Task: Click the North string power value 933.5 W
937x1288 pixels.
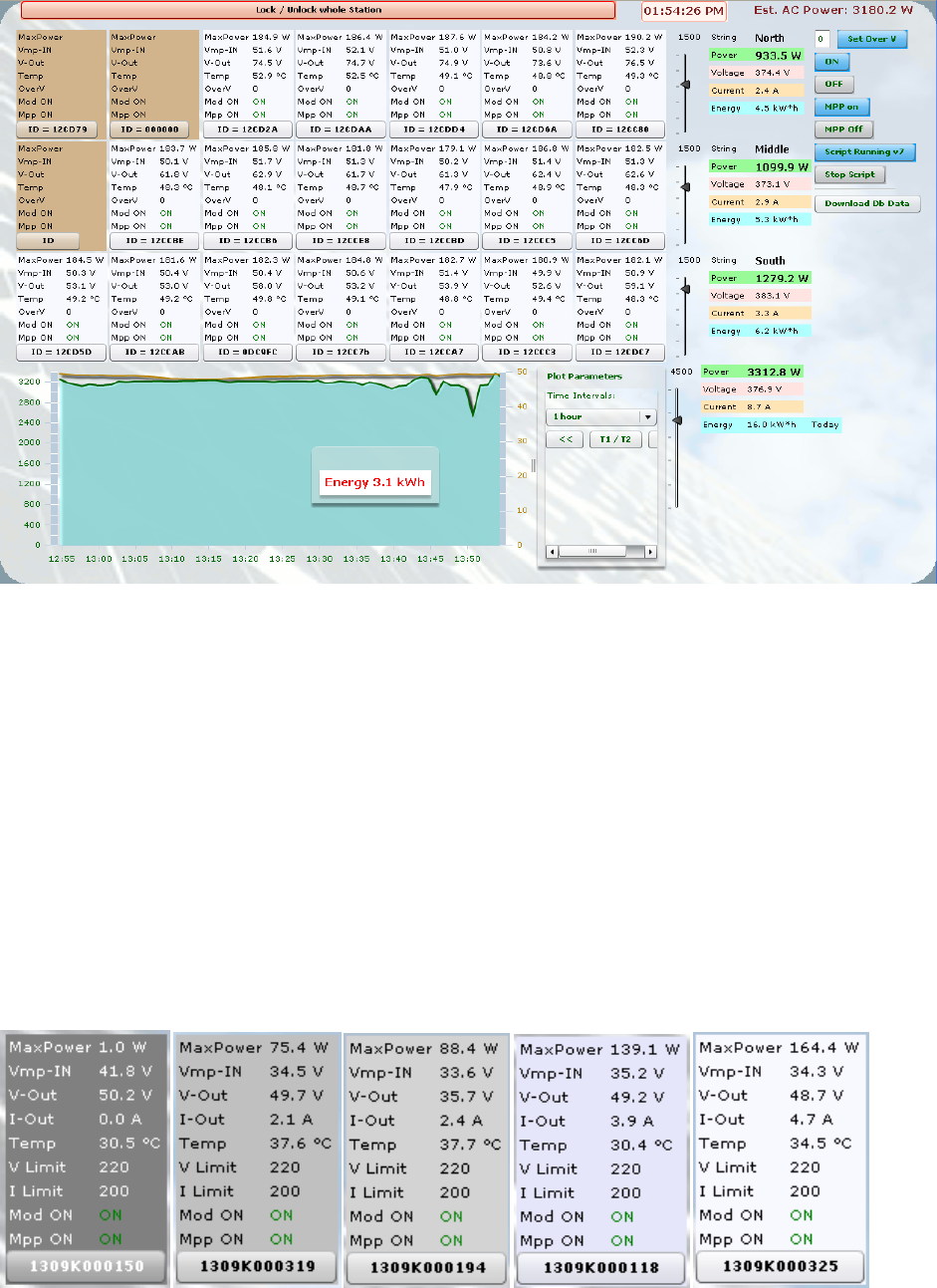Action: 777,56
